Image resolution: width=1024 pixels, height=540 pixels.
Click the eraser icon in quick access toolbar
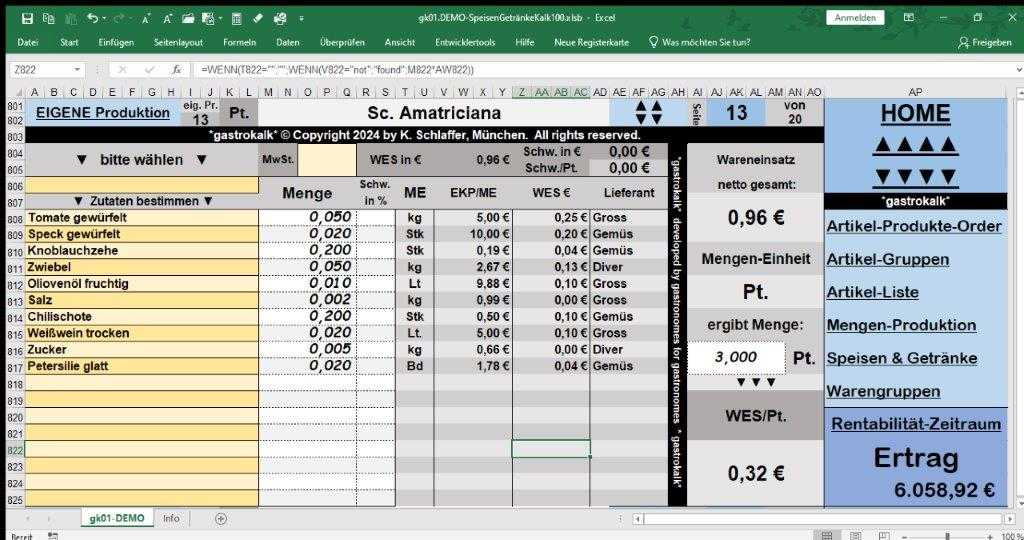pos(257,18)
